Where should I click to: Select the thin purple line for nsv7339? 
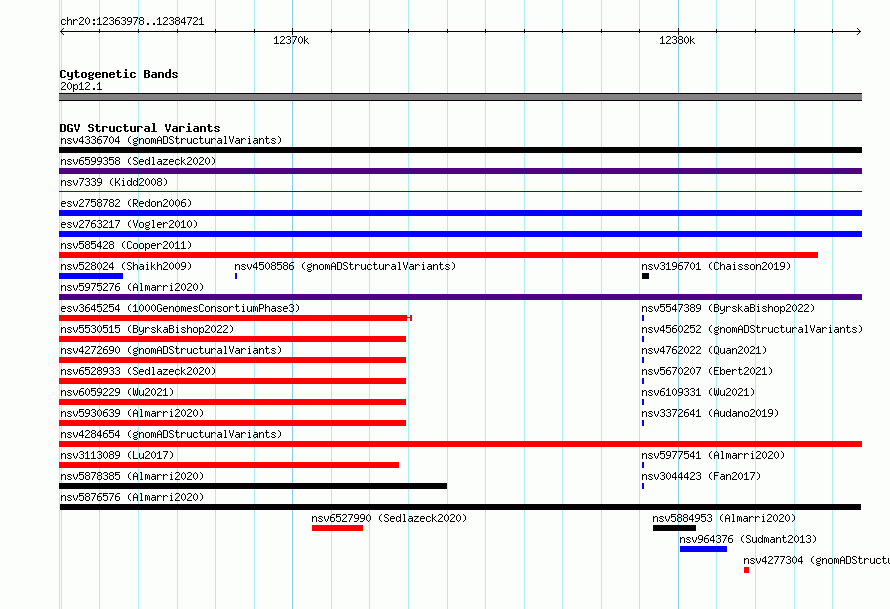point(460,192)
